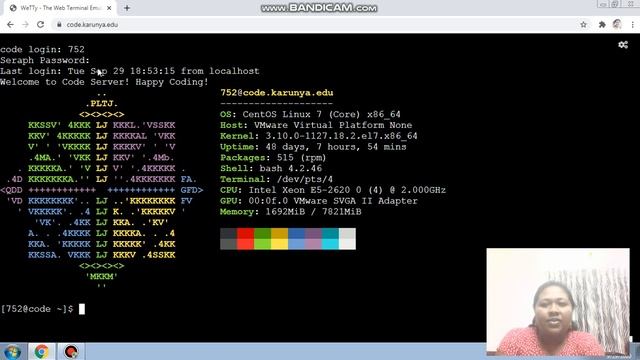Image resolution: width=640 pixels, height=360 pixels.
Task: Click the 'CPU: Intel Xeon E5-2620' line
Action: pos(333,190)
